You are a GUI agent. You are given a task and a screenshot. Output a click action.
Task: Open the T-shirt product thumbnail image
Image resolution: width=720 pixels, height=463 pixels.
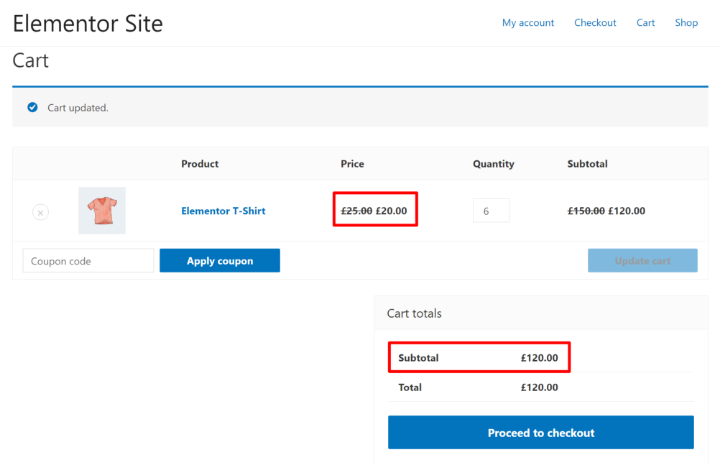[x=102, y=211]
